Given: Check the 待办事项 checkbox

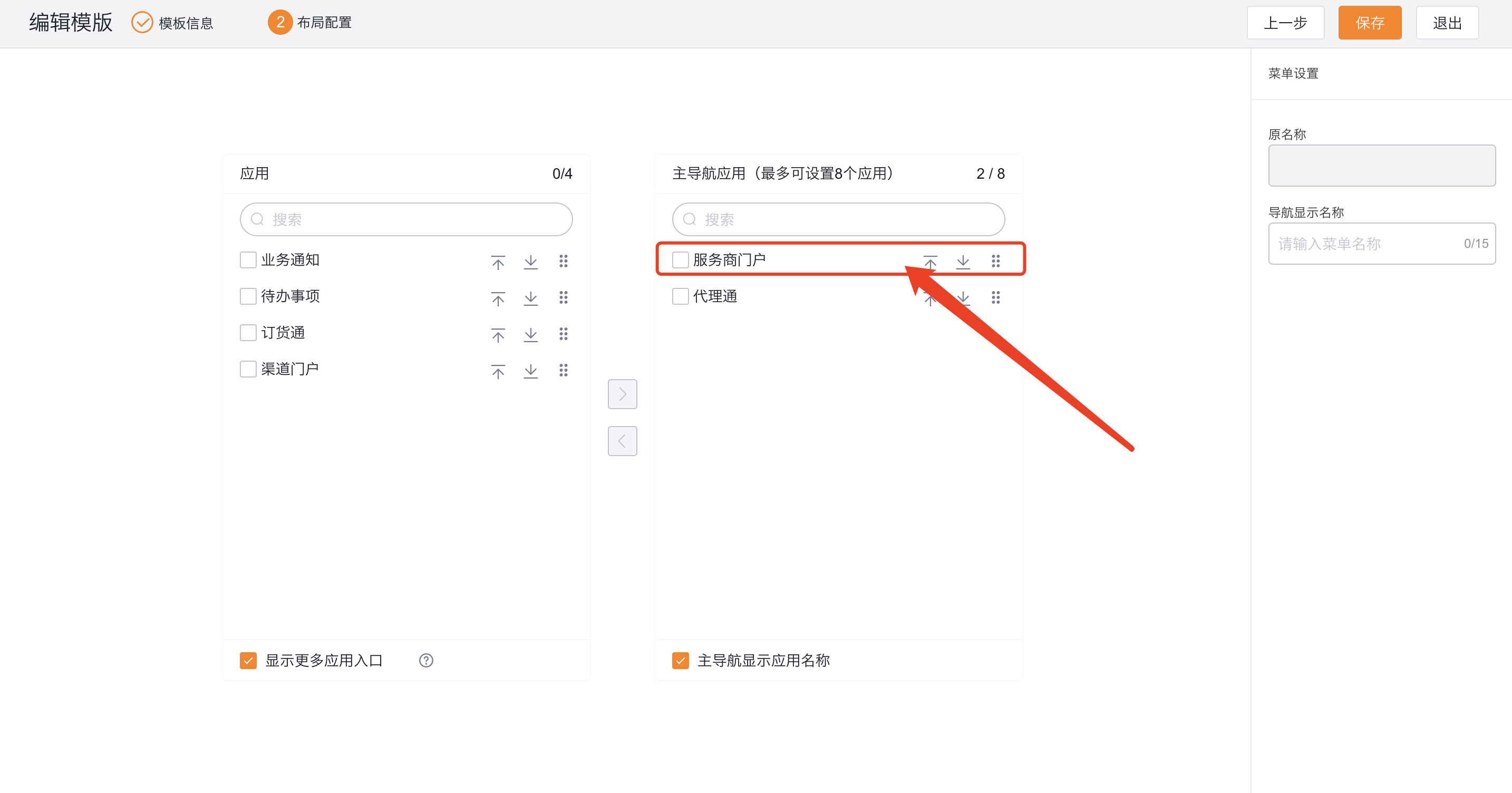Looking at the screenshot, I should point(248,296).
